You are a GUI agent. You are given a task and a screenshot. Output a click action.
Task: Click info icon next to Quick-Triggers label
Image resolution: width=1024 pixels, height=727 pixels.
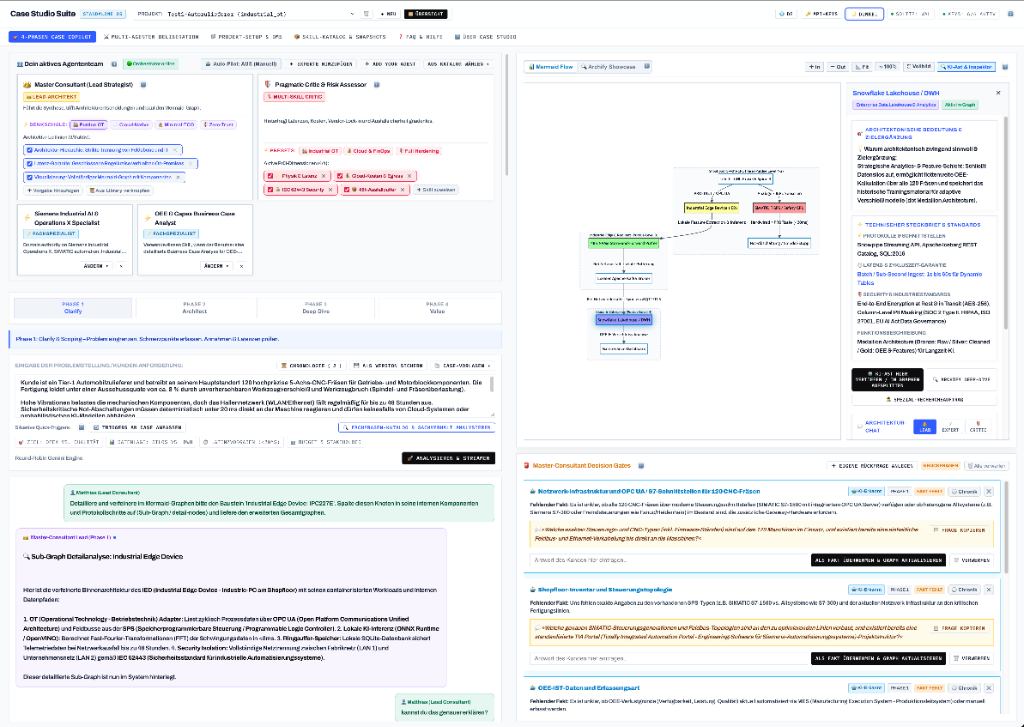pos(82,428)
